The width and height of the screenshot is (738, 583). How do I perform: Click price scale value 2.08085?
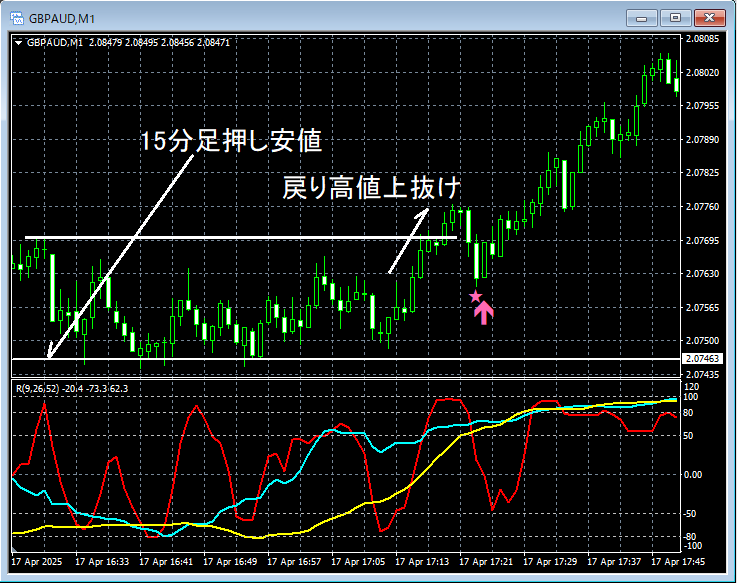click(703, 39)
